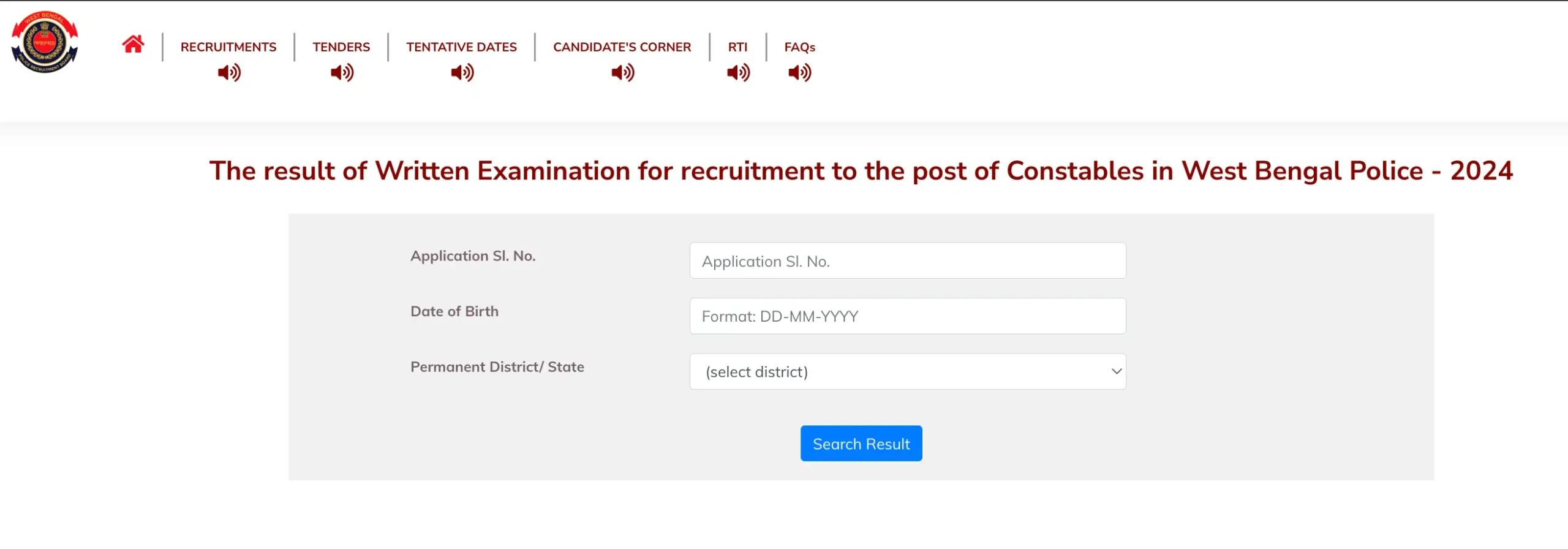Play the speaker icon under TENDERS
The height and width of the screenshot is (549, 1568).
tap(342, 73)
